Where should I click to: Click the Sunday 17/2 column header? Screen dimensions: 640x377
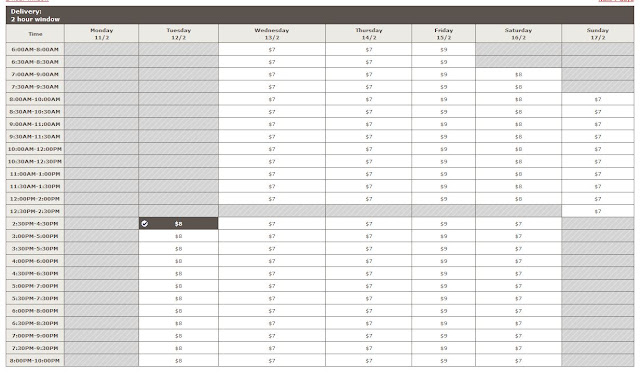[598, 33]
